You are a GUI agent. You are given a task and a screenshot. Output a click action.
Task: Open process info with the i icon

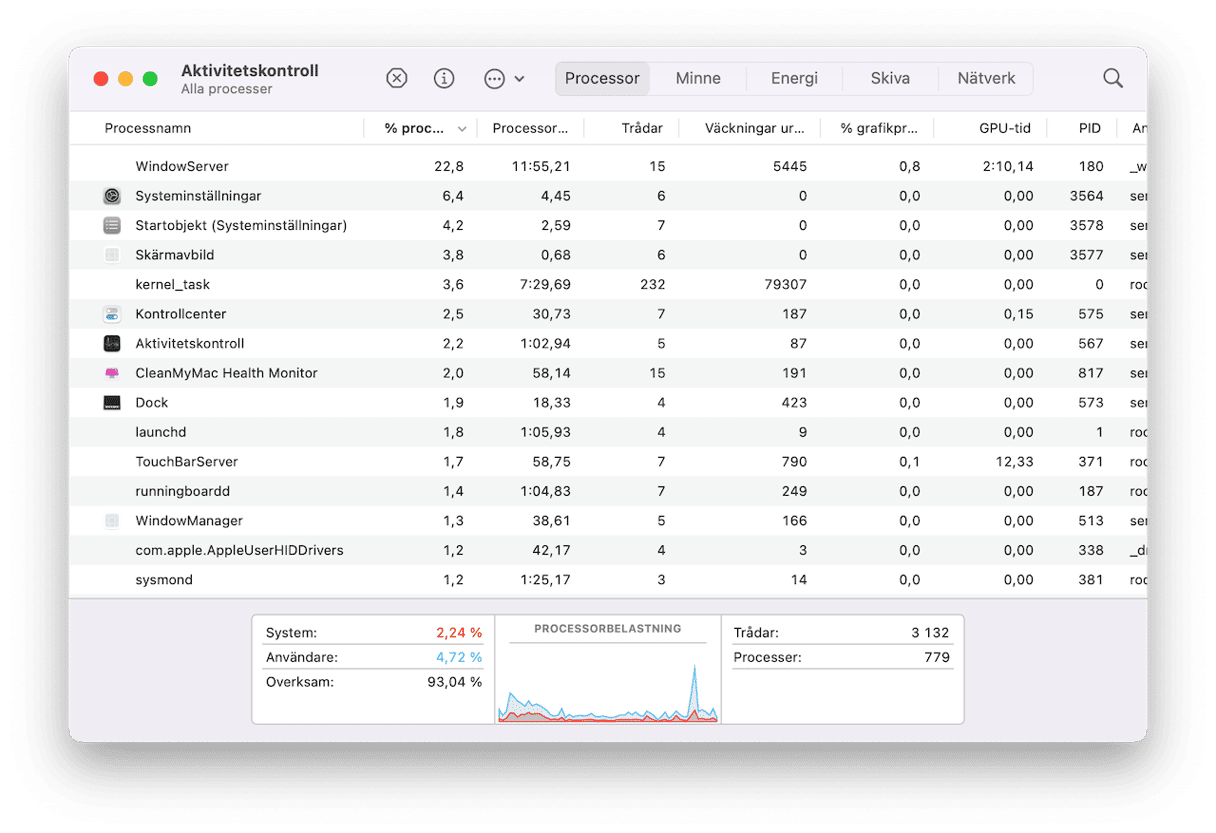444,78
